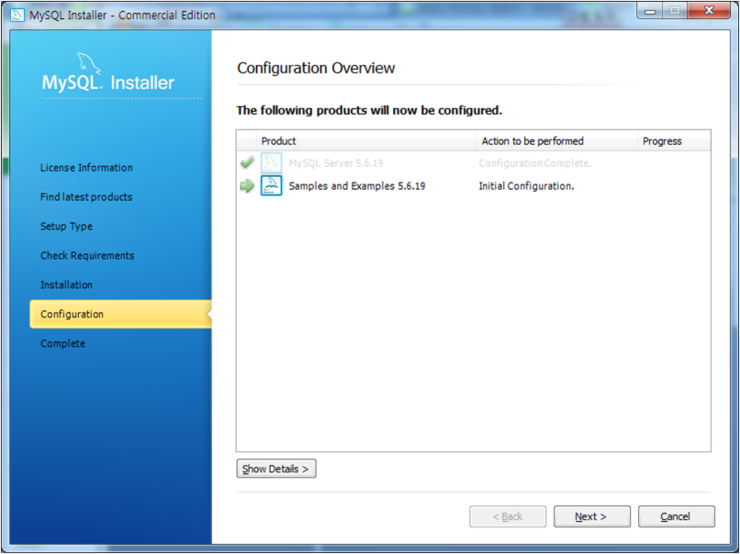This screenshot has width=740, height=554.
Task: Go to the next step with Next
Action: (592, 516)
